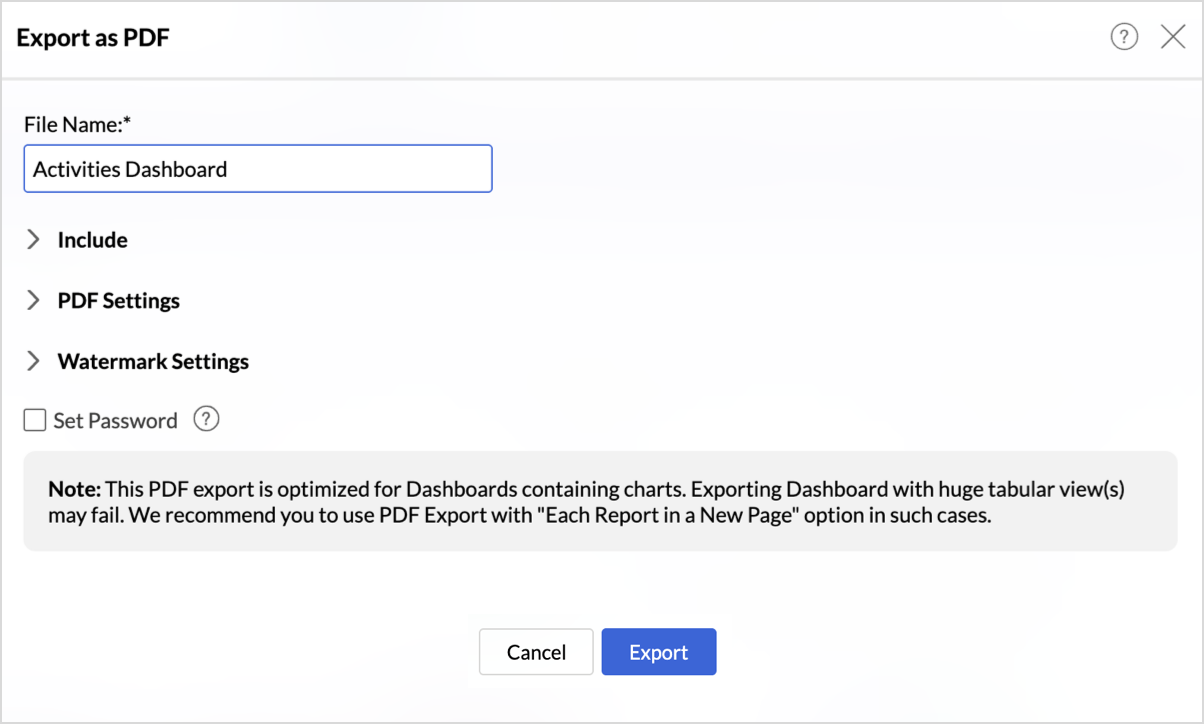Screen dimensions: 1204x724
Task: Open the help icon in dialog header
Action: click(x=1124, y=38)
